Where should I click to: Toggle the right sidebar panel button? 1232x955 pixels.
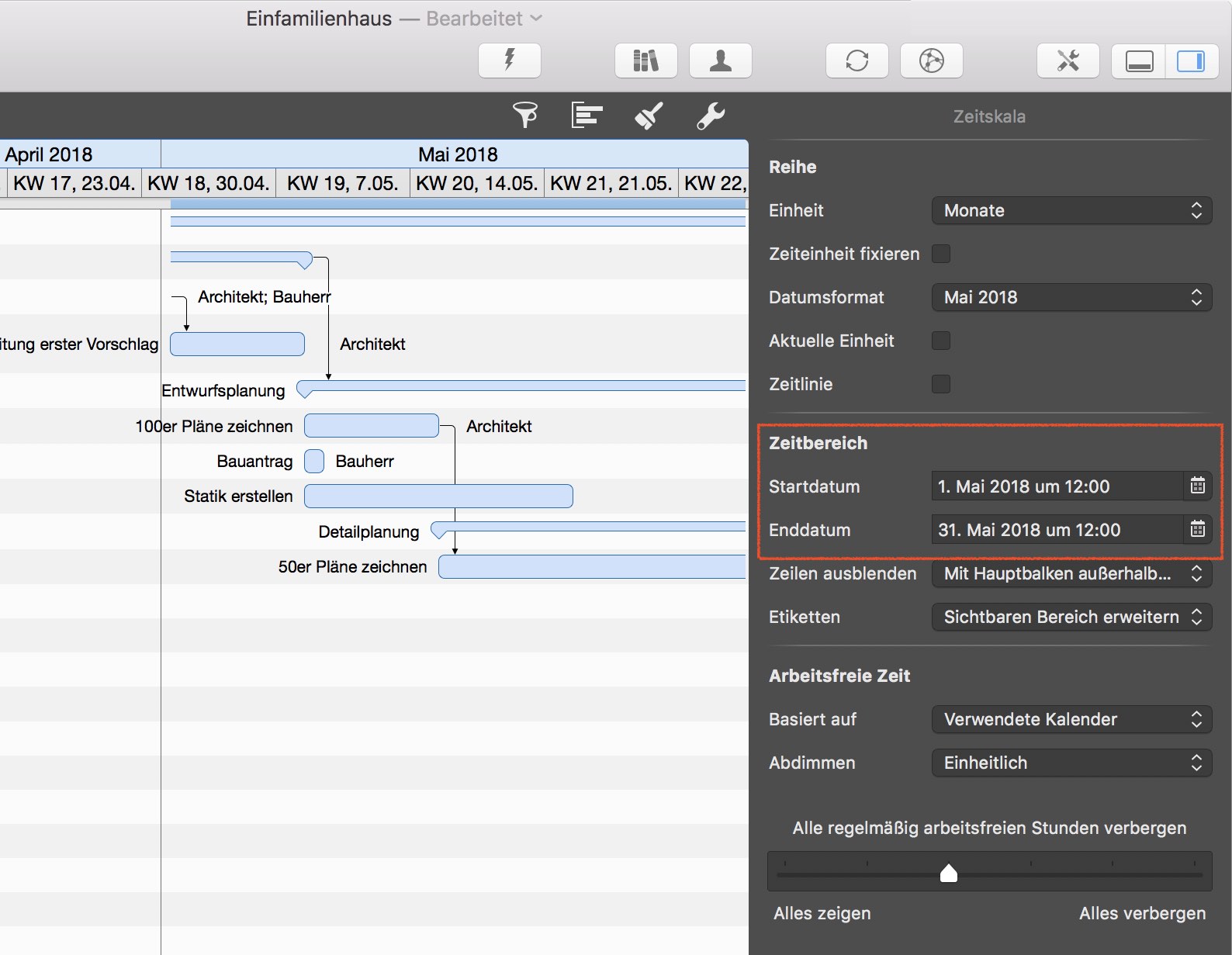(1190, 61)
